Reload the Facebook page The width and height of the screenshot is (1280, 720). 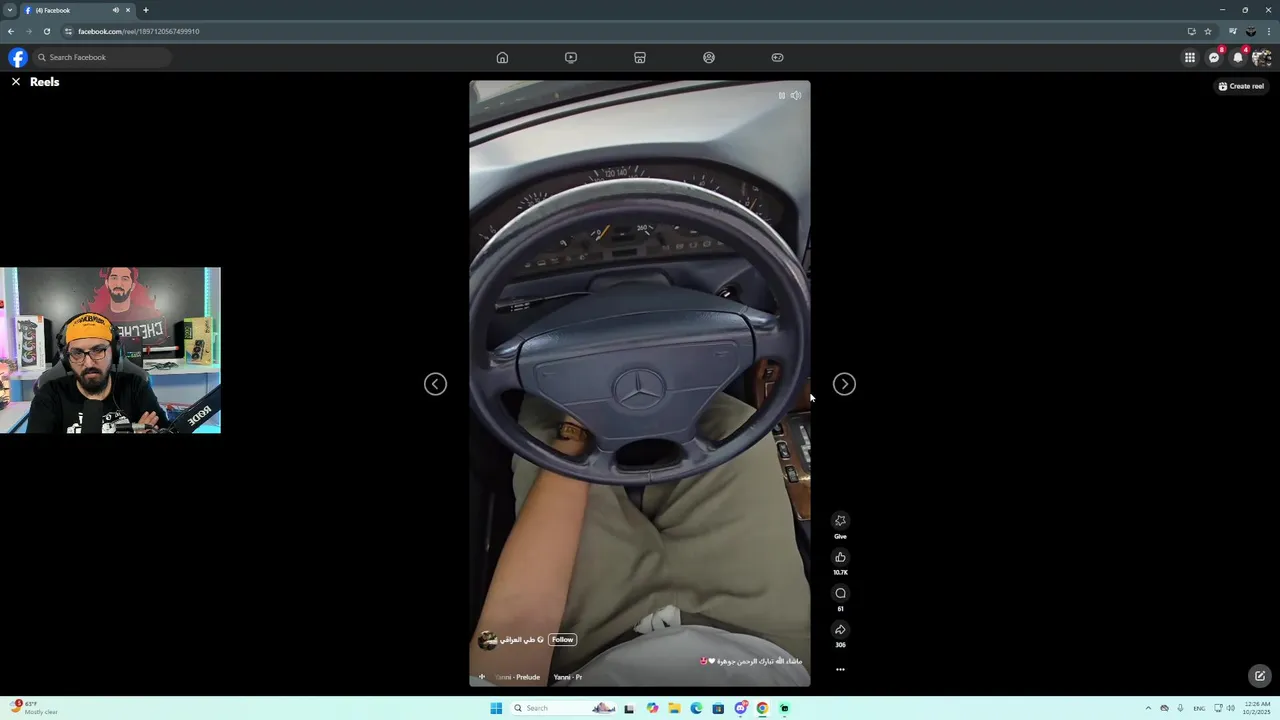(46, 31)
